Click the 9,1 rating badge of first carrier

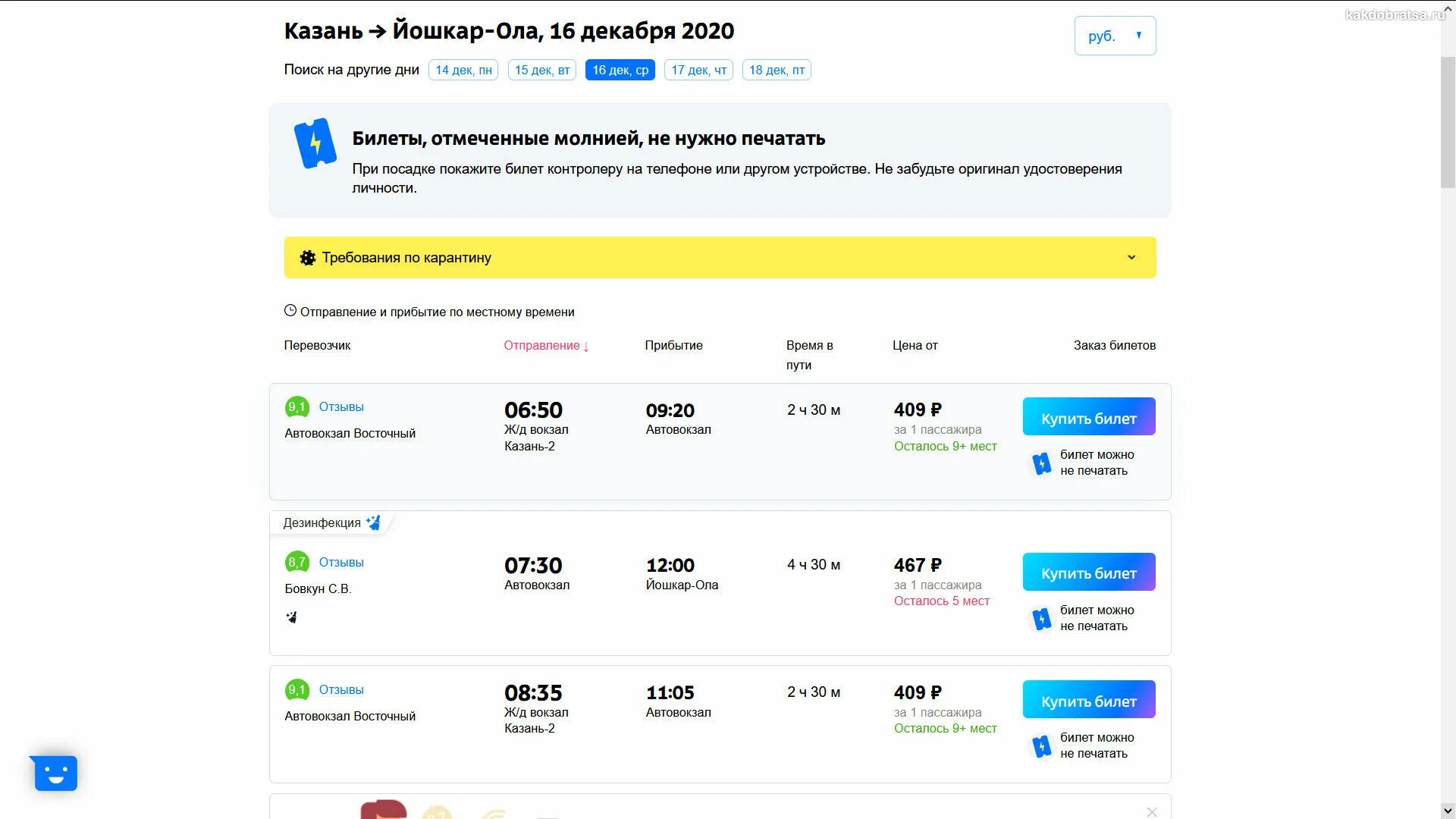(x=297, y=407)
